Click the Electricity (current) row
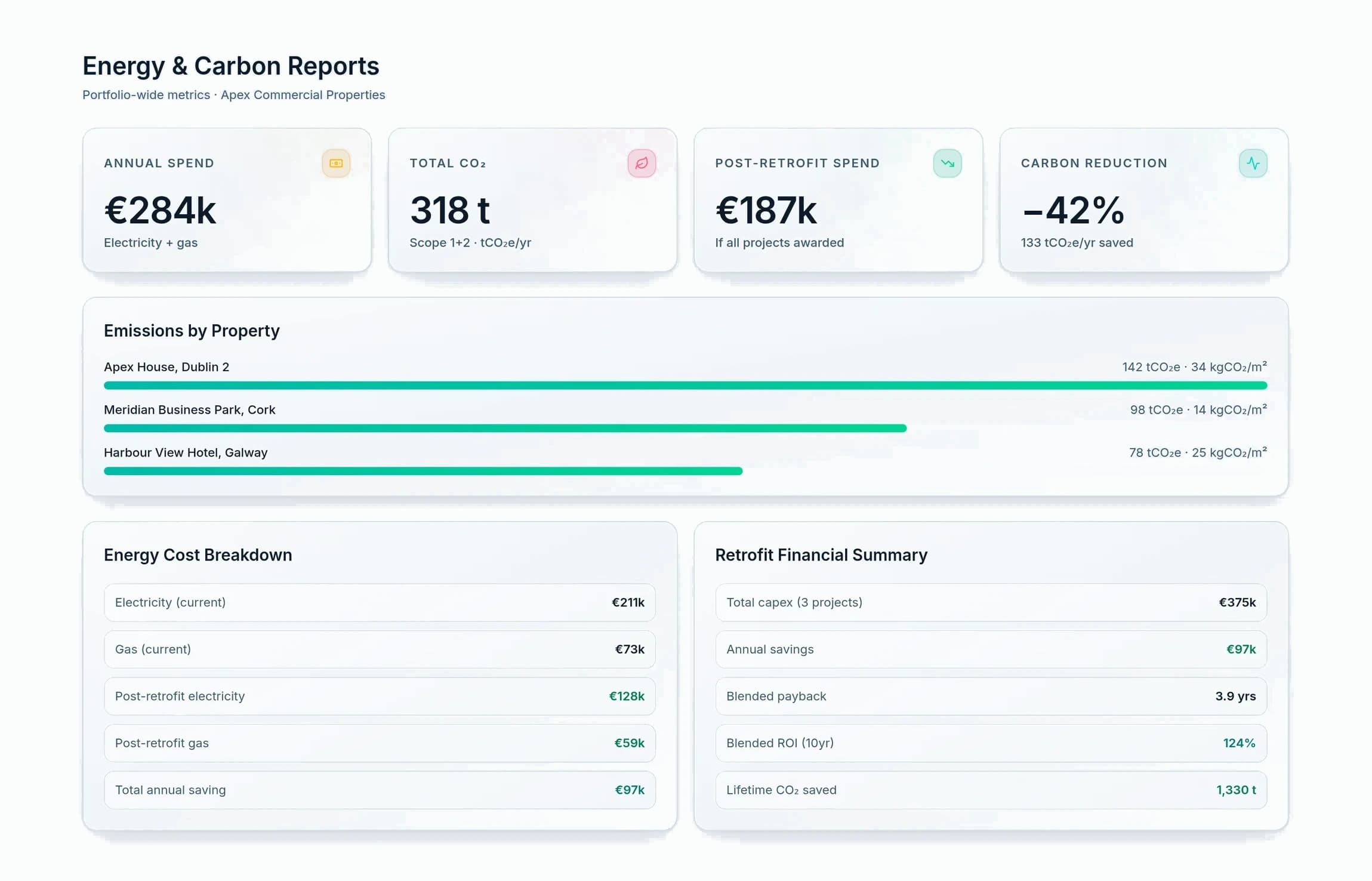This screenshot has width=1372, height=881. pos(380,603)
